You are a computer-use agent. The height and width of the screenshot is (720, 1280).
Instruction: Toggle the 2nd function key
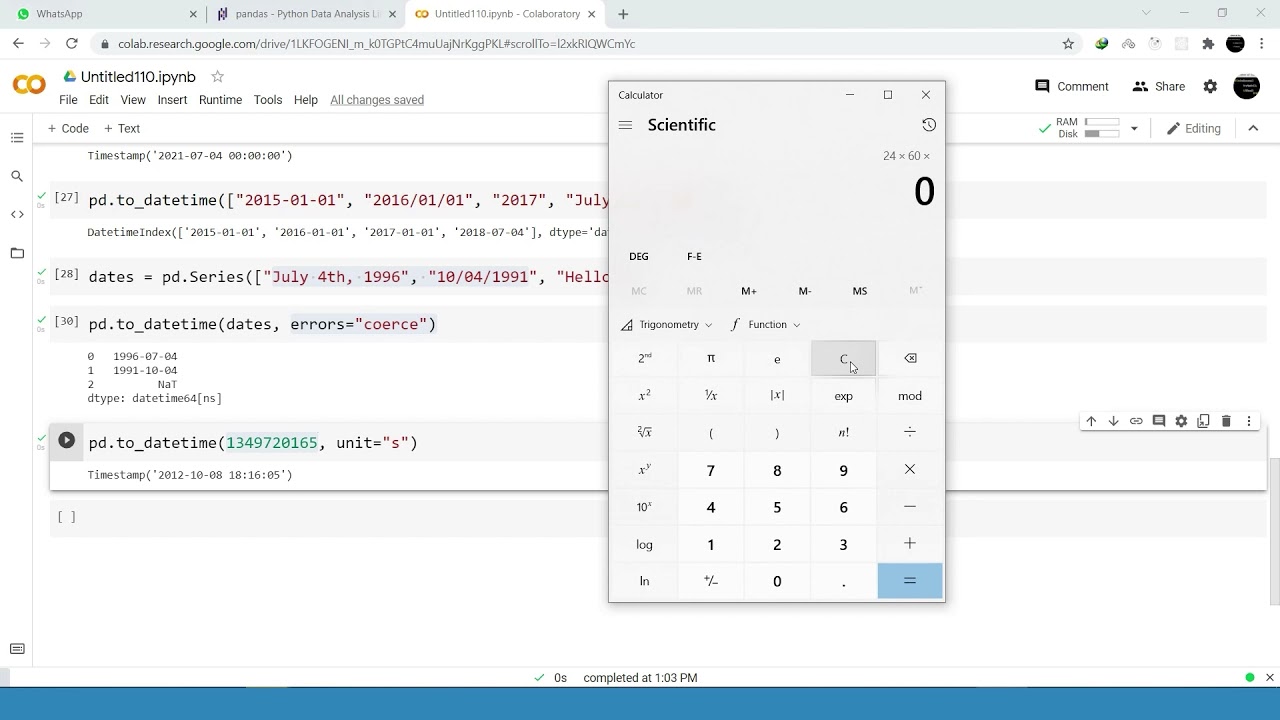645,358
